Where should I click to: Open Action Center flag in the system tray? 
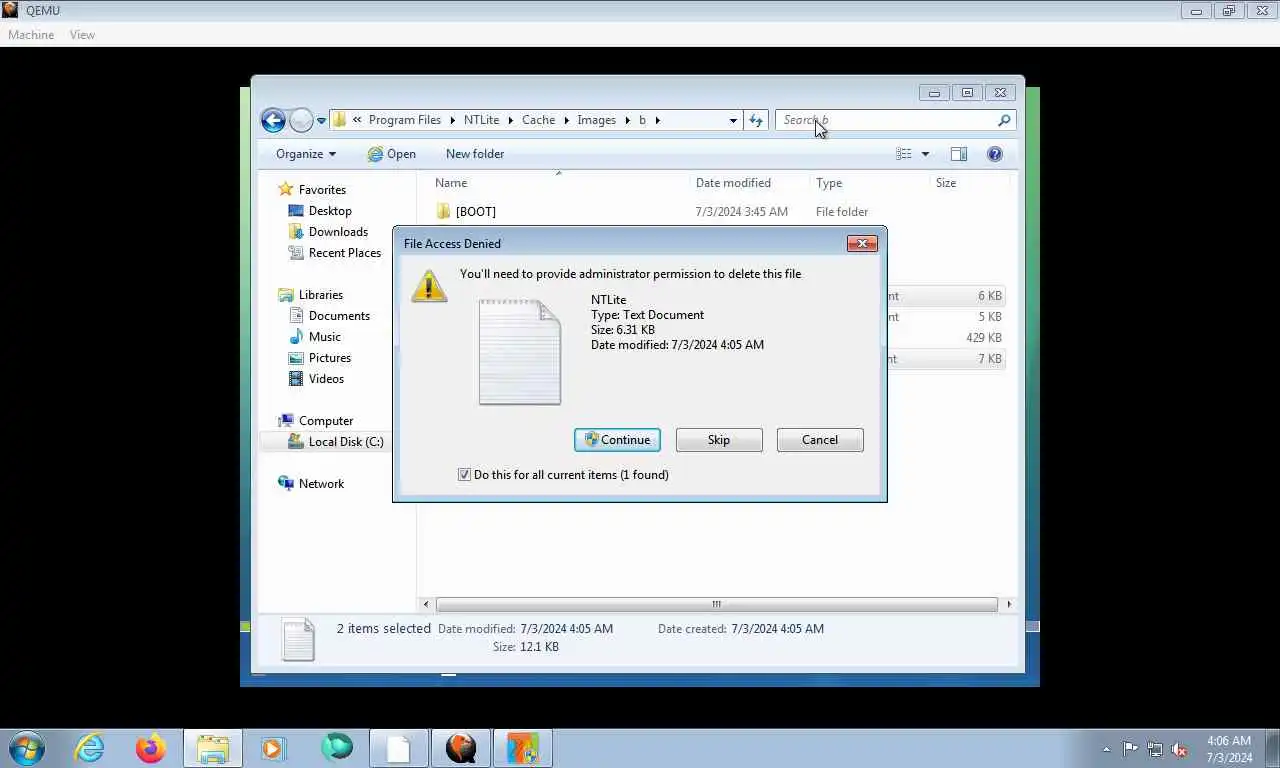coord(1130,749)
